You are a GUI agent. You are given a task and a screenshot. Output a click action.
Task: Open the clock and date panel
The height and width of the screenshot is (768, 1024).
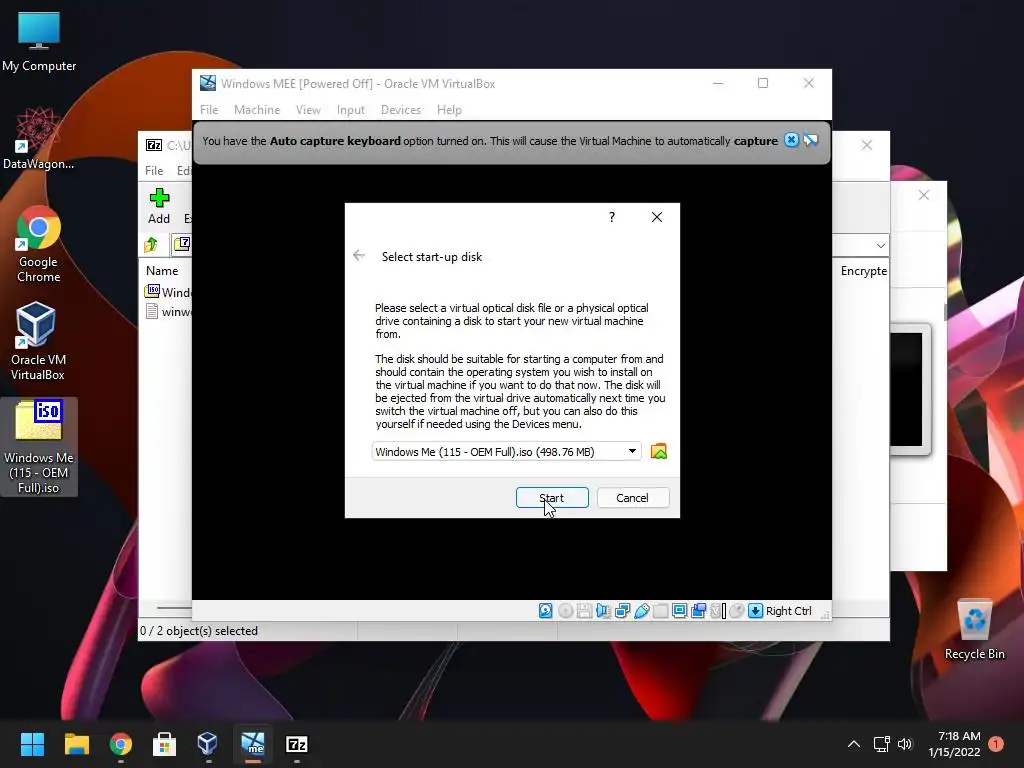click(x=954, y=744)
